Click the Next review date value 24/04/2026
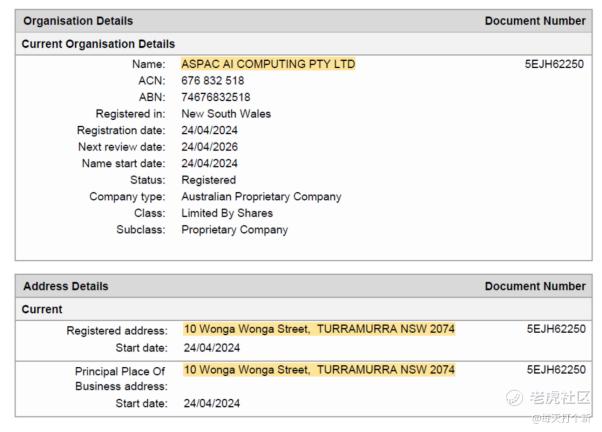 point(210,147)
